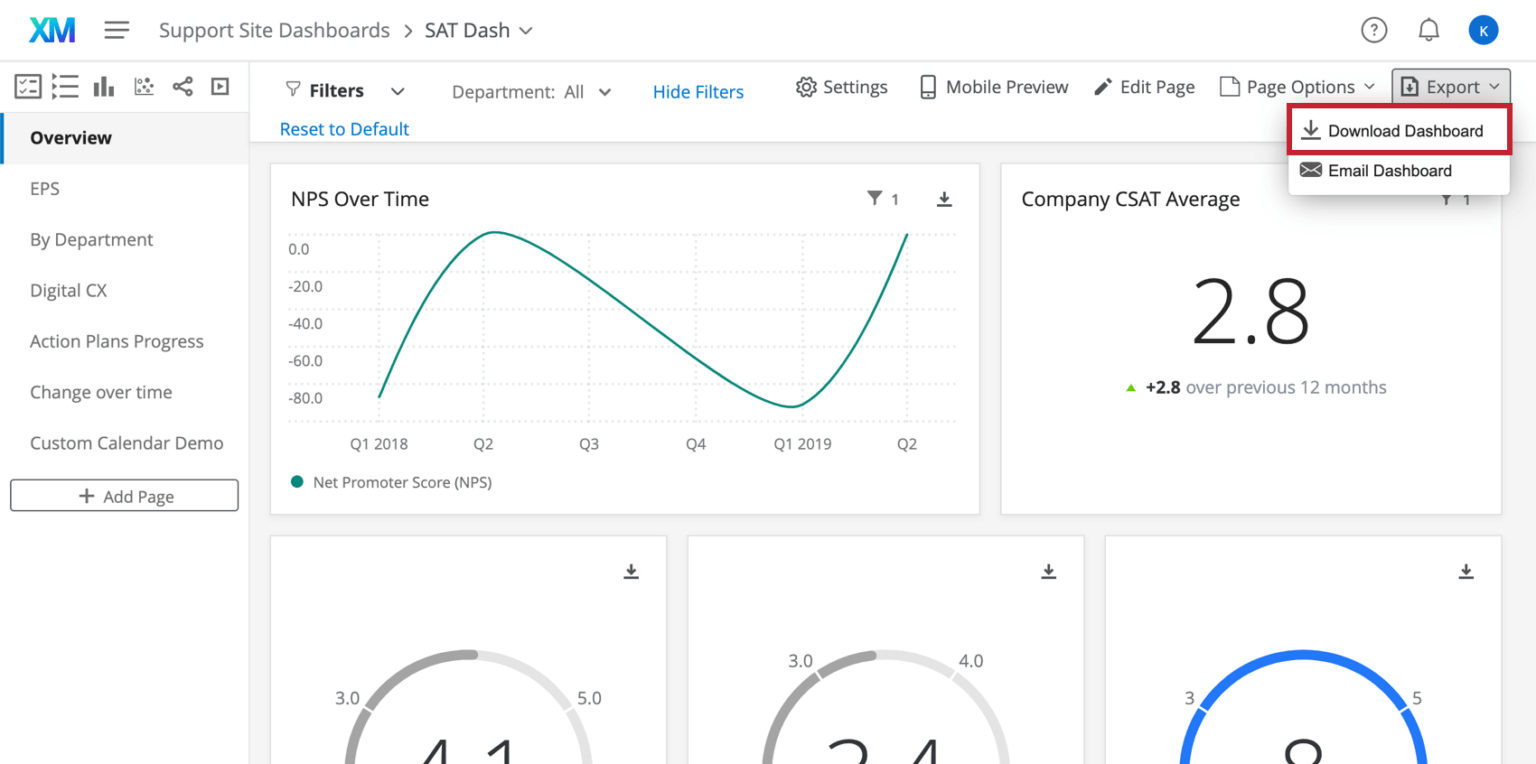Select the video play icon
1536x764 pixels.
click(x=220, y=86)
